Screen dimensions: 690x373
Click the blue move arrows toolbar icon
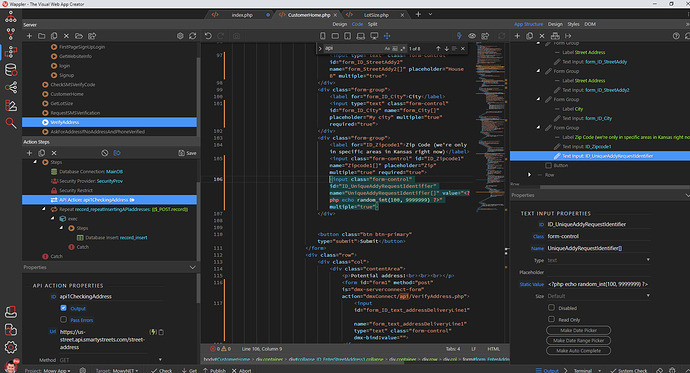click(x=387, y=36)
